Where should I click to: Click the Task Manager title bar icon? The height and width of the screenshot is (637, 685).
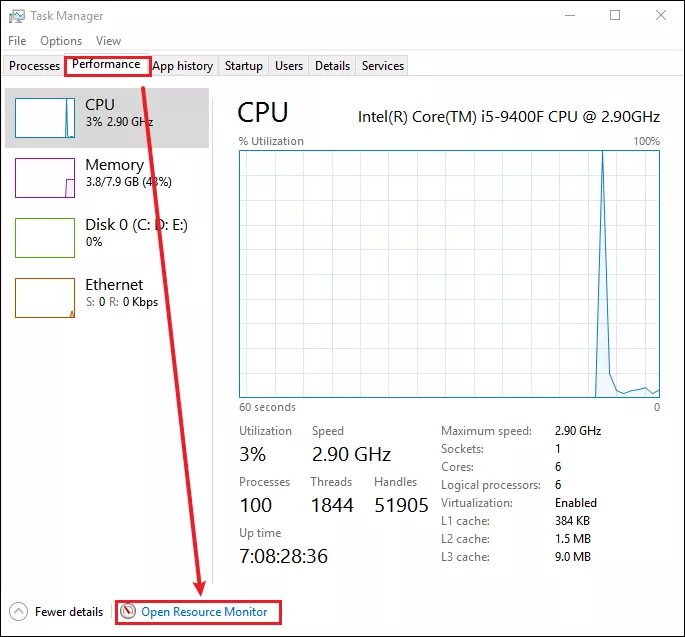click(17, 16)
